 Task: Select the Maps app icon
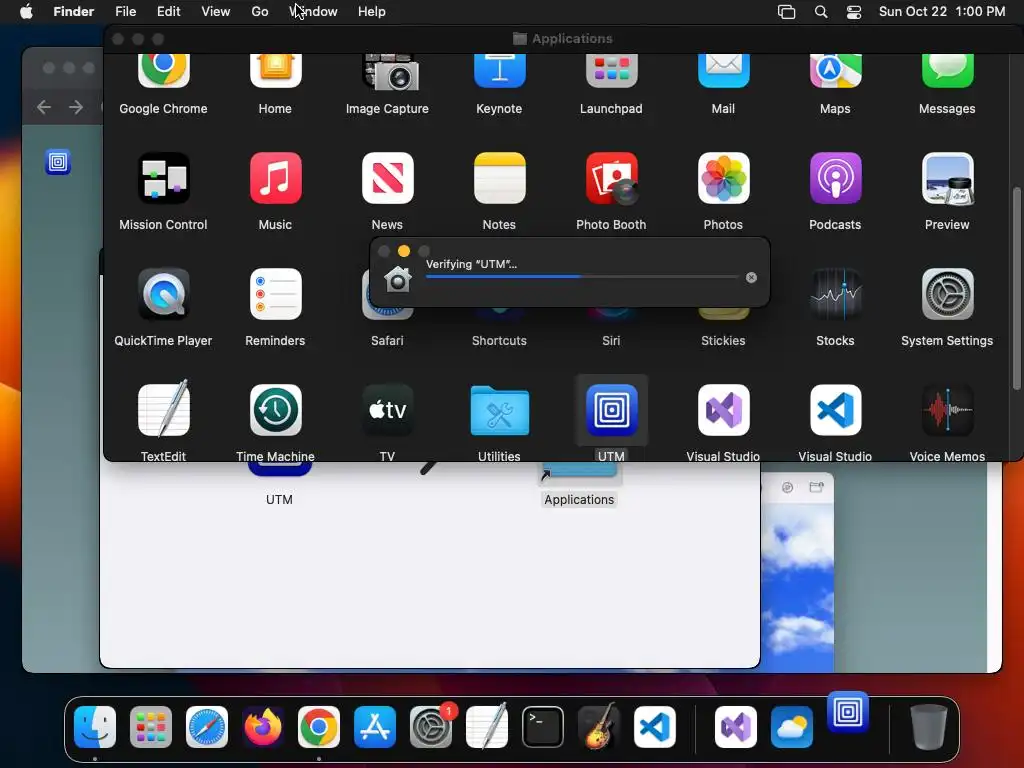(x=835, y=71)
